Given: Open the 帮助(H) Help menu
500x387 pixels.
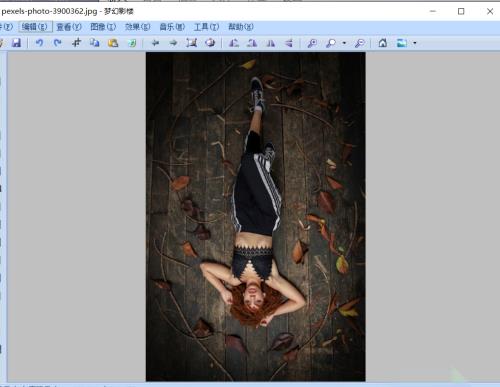Looking at the screenshot, I should (x=241, y=27).
